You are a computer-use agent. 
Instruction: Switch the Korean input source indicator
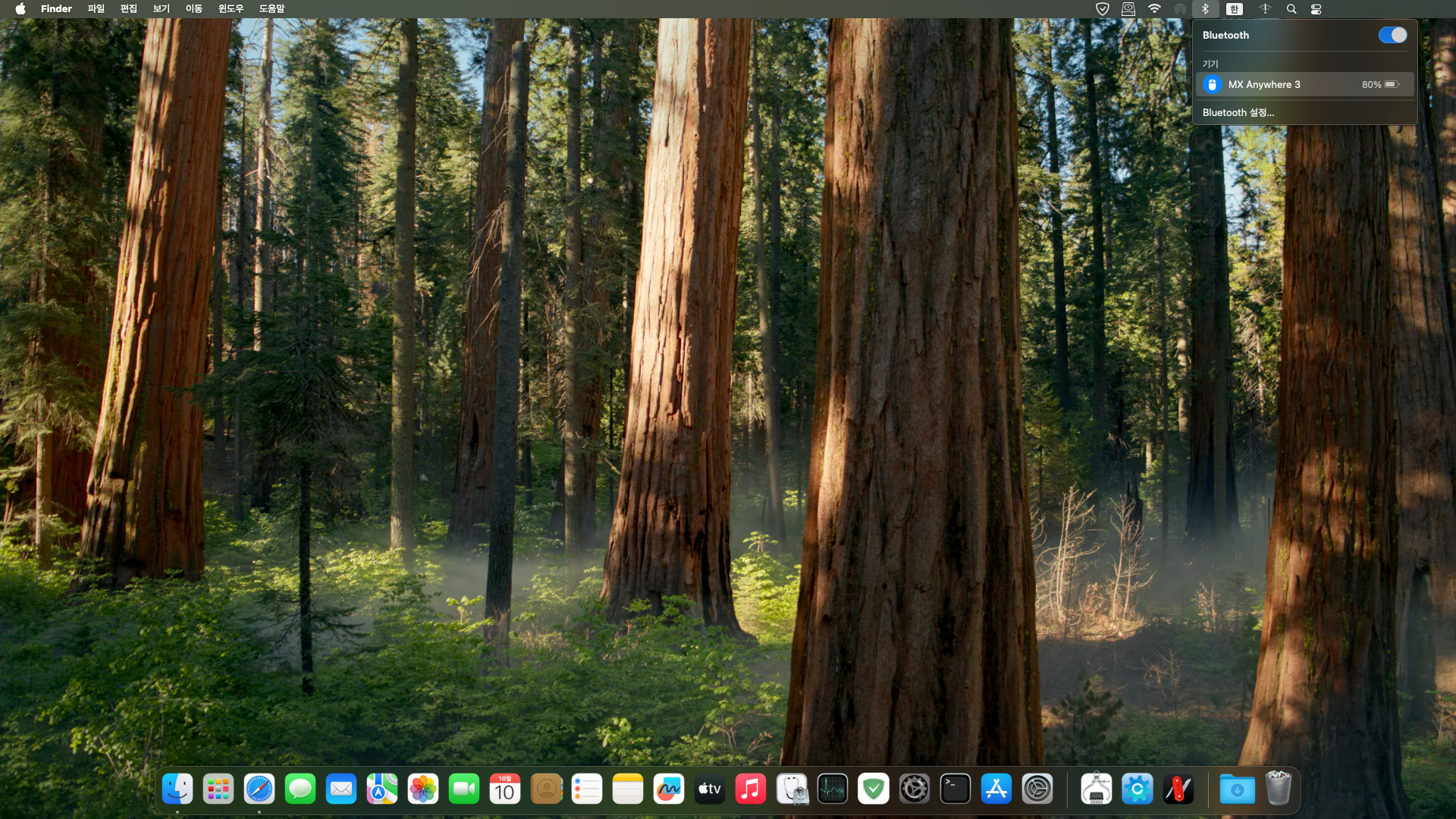1235,9
